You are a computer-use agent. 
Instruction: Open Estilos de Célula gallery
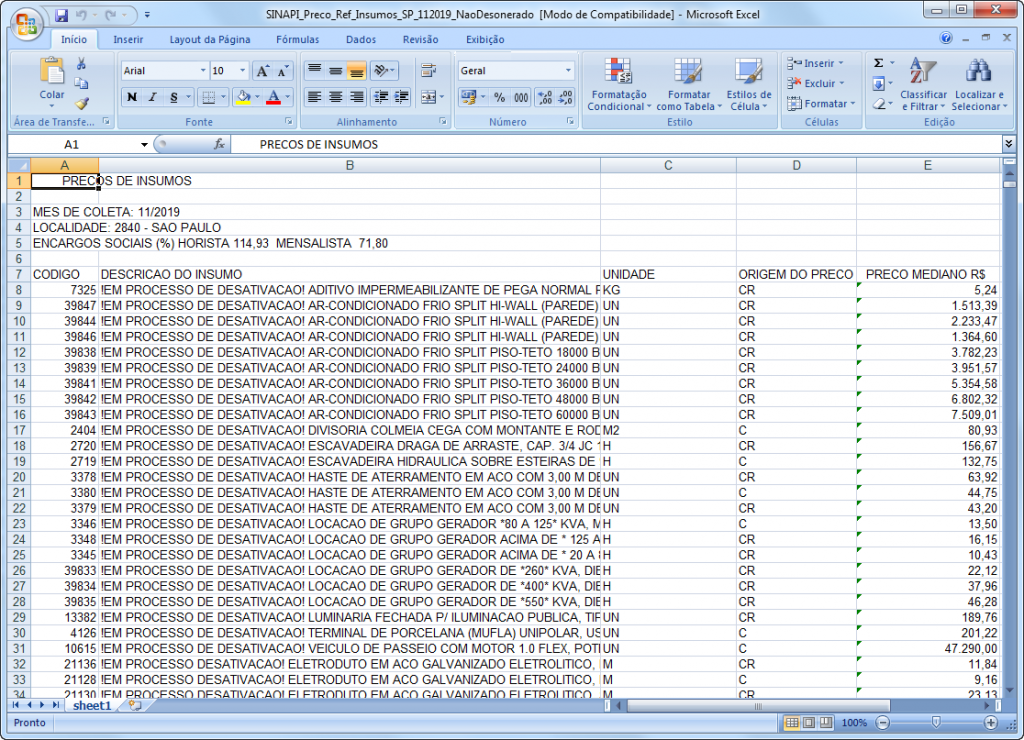[748, 84]
